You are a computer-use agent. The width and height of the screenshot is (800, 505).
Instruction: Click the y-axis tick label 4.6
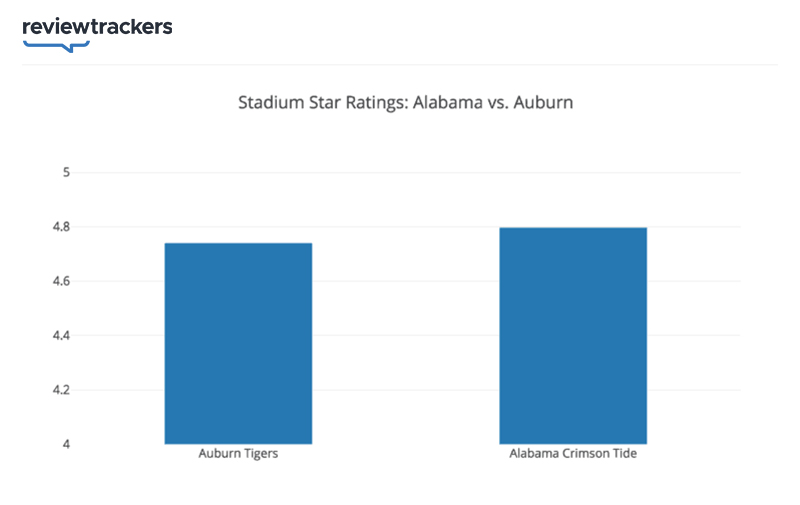61,281
